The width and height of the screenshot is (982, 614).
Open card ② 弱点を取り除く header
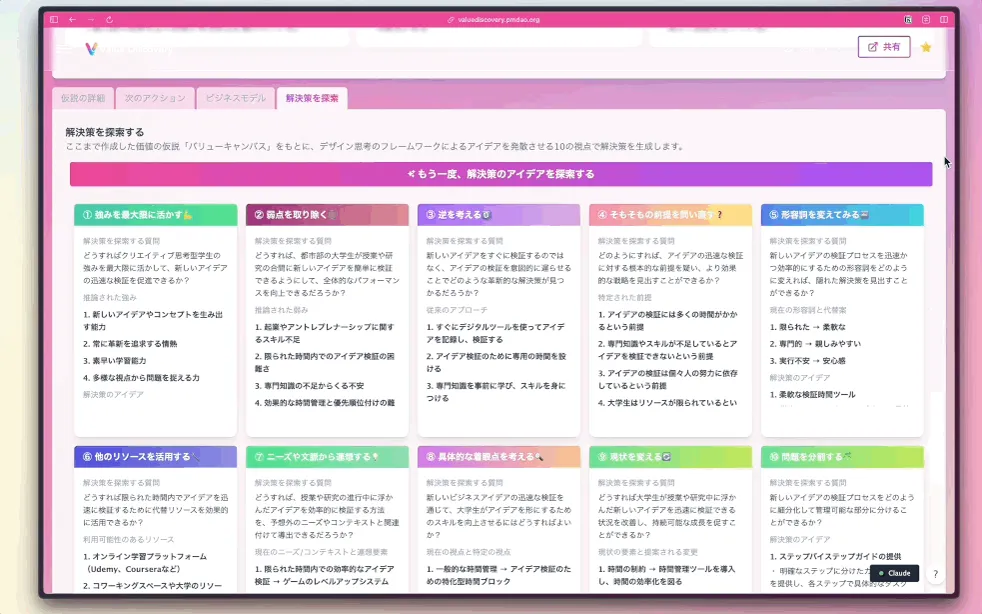[327, 215]
